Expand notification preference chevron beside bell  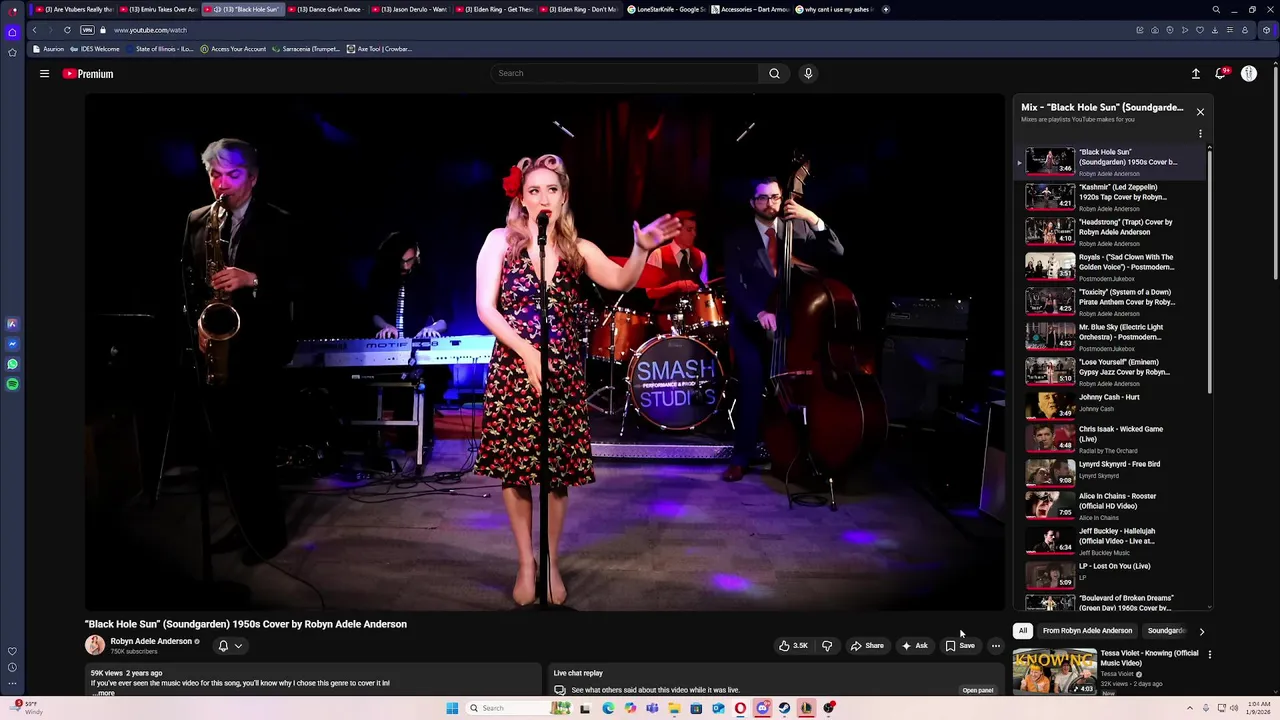[238, 646]
